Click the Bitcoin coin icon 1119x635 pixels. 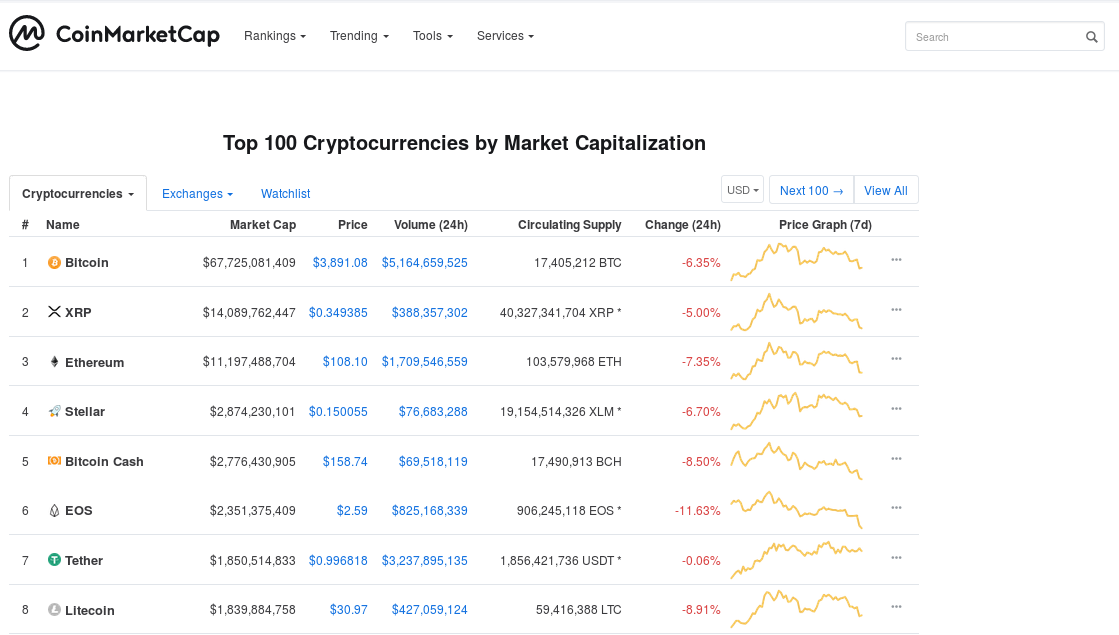(55, 262)
